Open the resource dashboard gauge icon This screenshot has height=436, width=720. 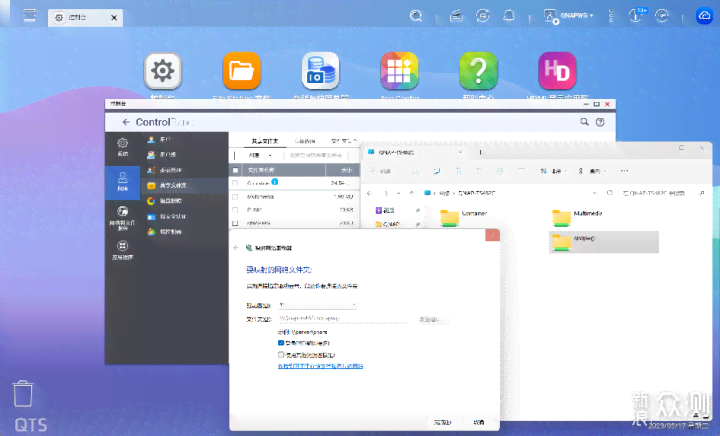[x=662, y=16]
